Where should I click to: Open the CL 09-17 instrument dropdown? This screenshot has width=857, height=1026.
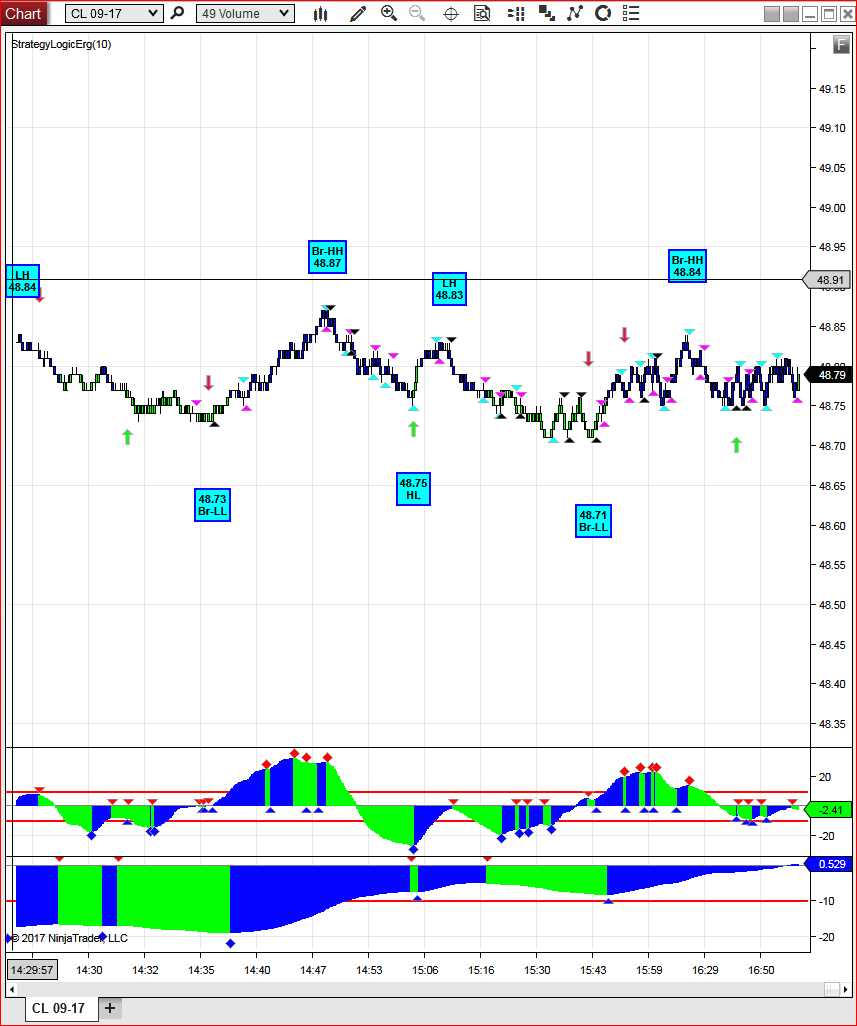[114, 13]
